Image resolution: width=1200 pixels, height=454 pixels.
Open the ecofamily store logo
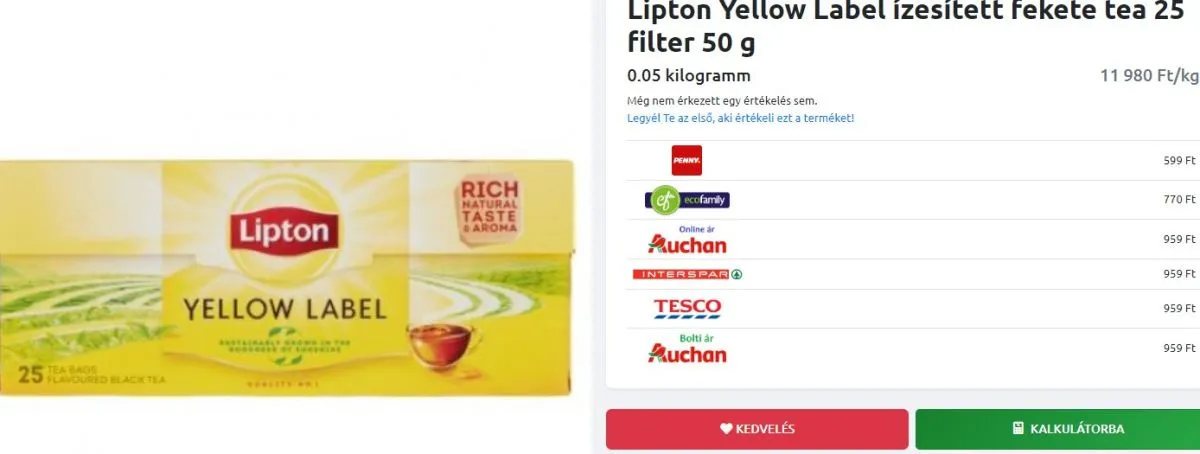[x=687, y=200]
